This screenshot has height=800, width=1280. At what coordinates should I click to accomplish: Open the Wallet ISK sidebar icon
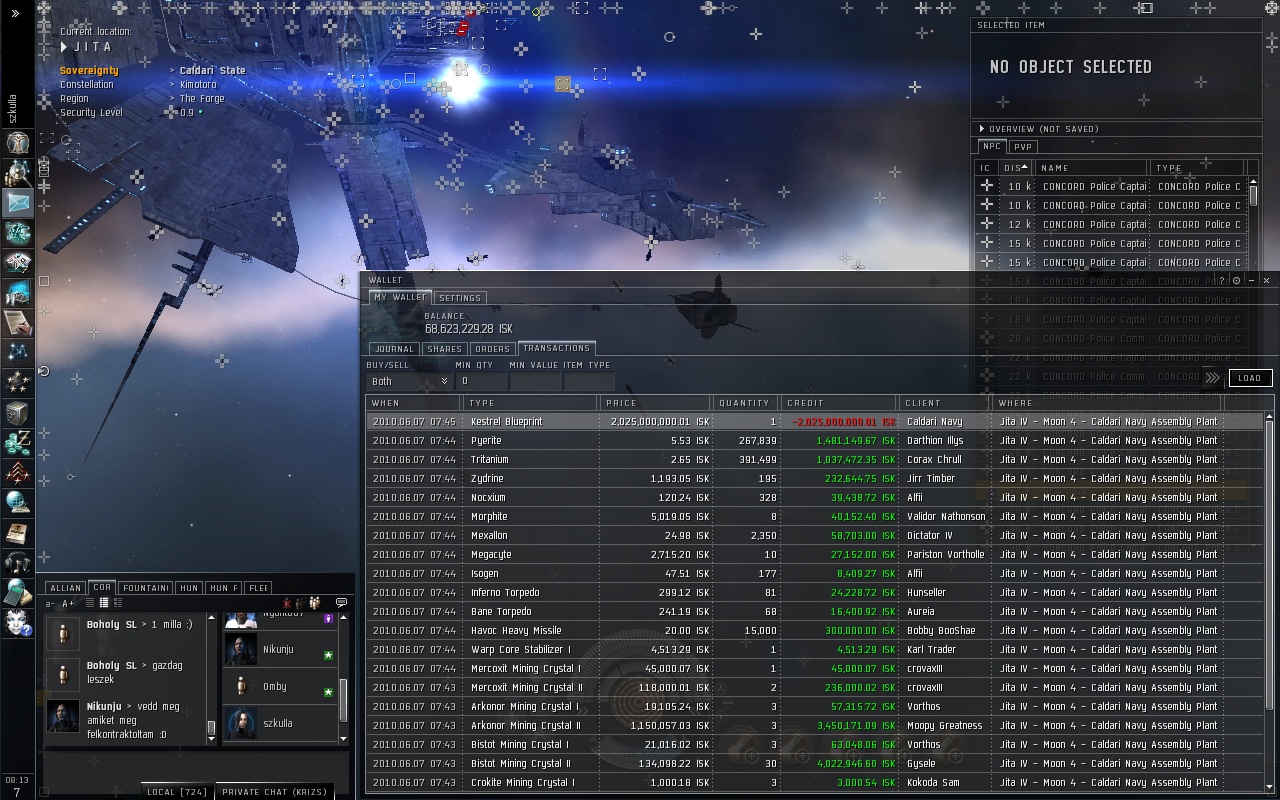[18, 442]
